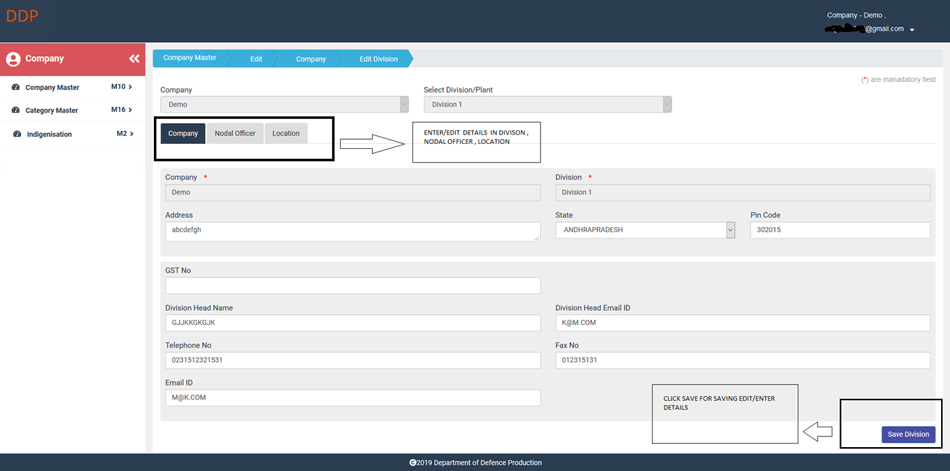The image size is (950, 471).
Task: Click the Company Master dashboard icon
Action: click(x=16, y=87)
